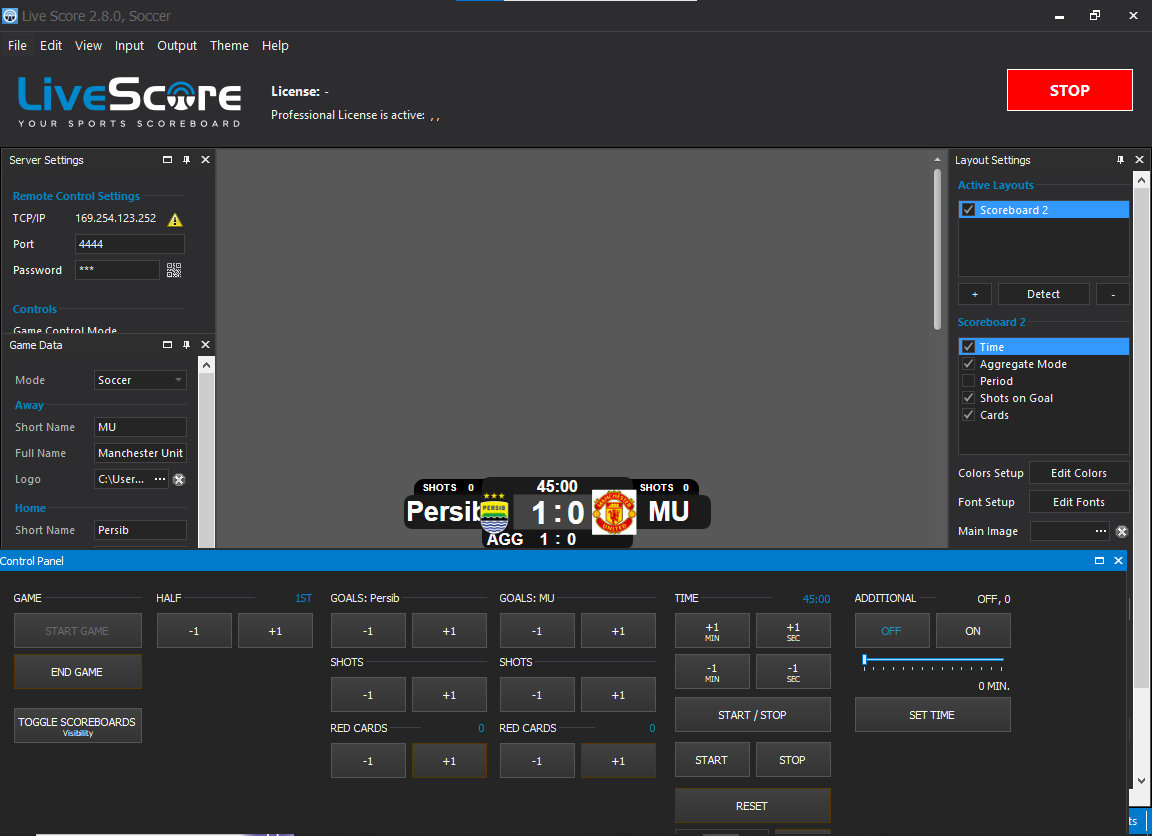Open Edit Colors
This screenshot has height=836, width=1152.
(x=1079, y=473)
